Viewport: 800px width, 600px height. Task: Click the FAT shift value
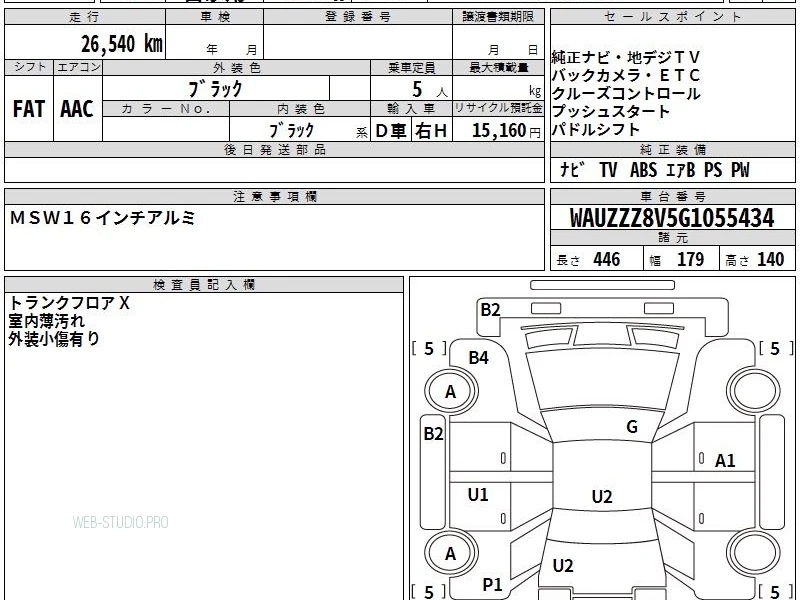click(29, 109)
